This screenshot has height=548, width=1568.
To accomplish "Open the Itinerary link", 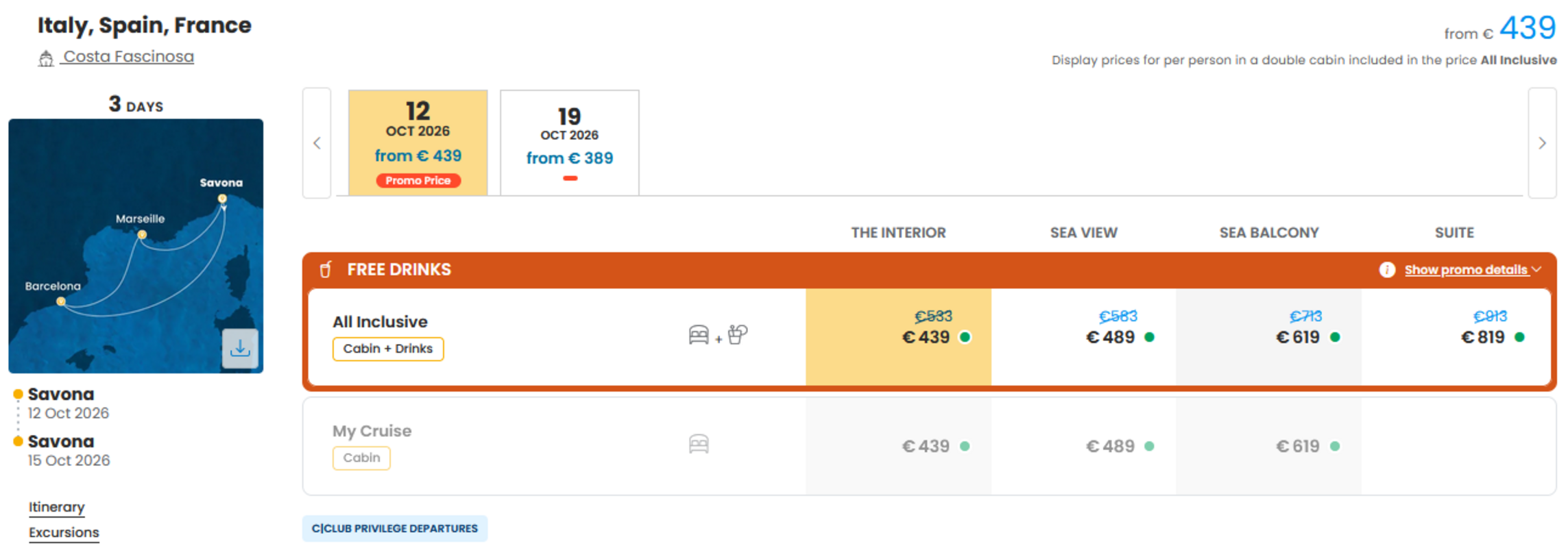I will [x=57, y=508].
